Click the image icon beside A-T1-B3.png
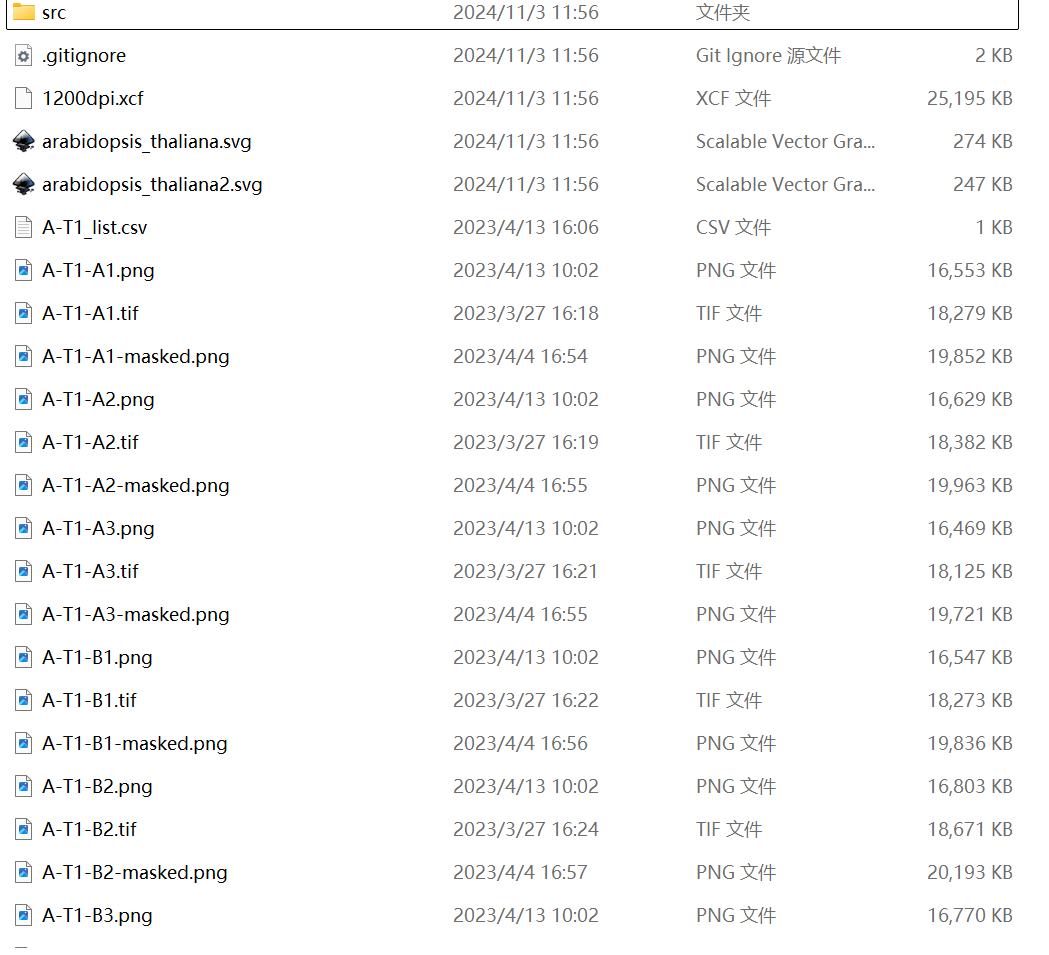This screenshot has height=955, width=1049. click(23, 915)
